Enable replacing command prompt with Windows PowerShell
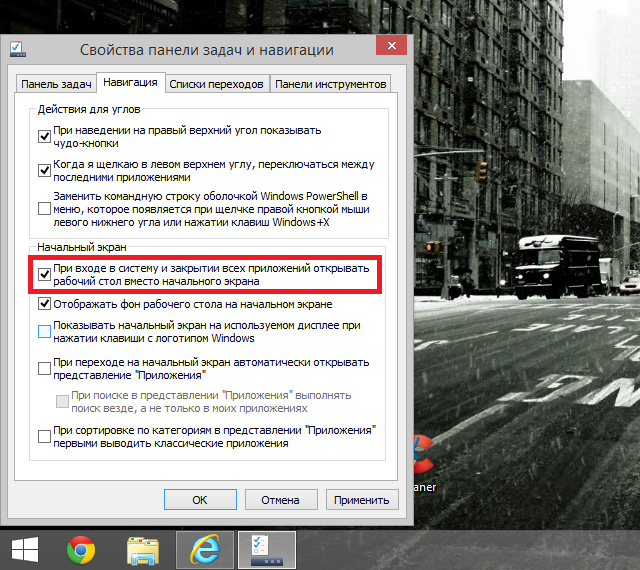 (x=44, y=207)
